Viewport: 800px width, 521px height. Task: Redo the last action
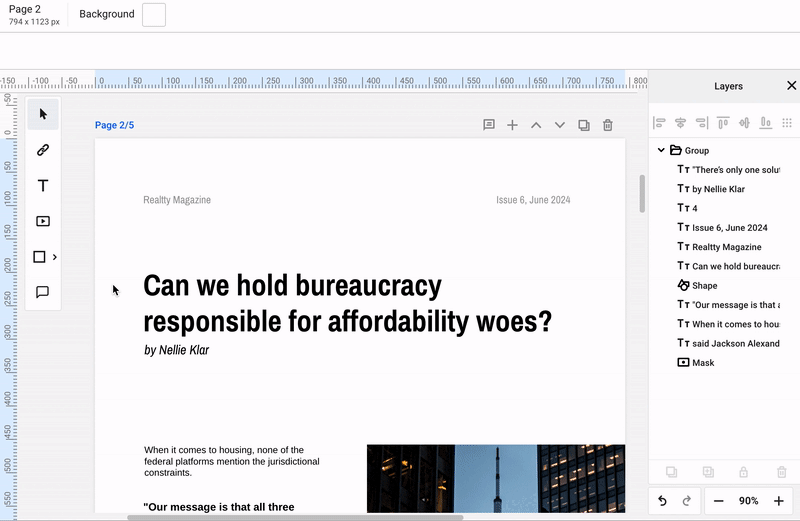pos(687,501)
